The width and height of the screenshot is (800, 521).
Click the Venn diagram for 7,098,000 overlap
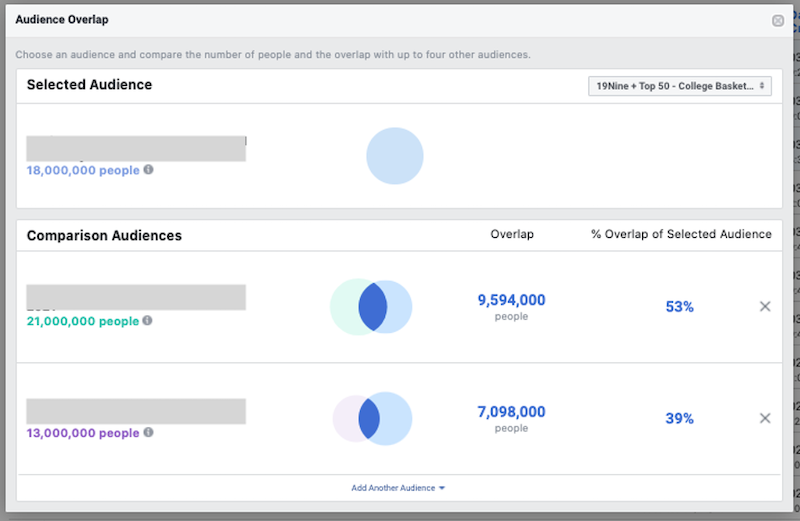[372, 418]
